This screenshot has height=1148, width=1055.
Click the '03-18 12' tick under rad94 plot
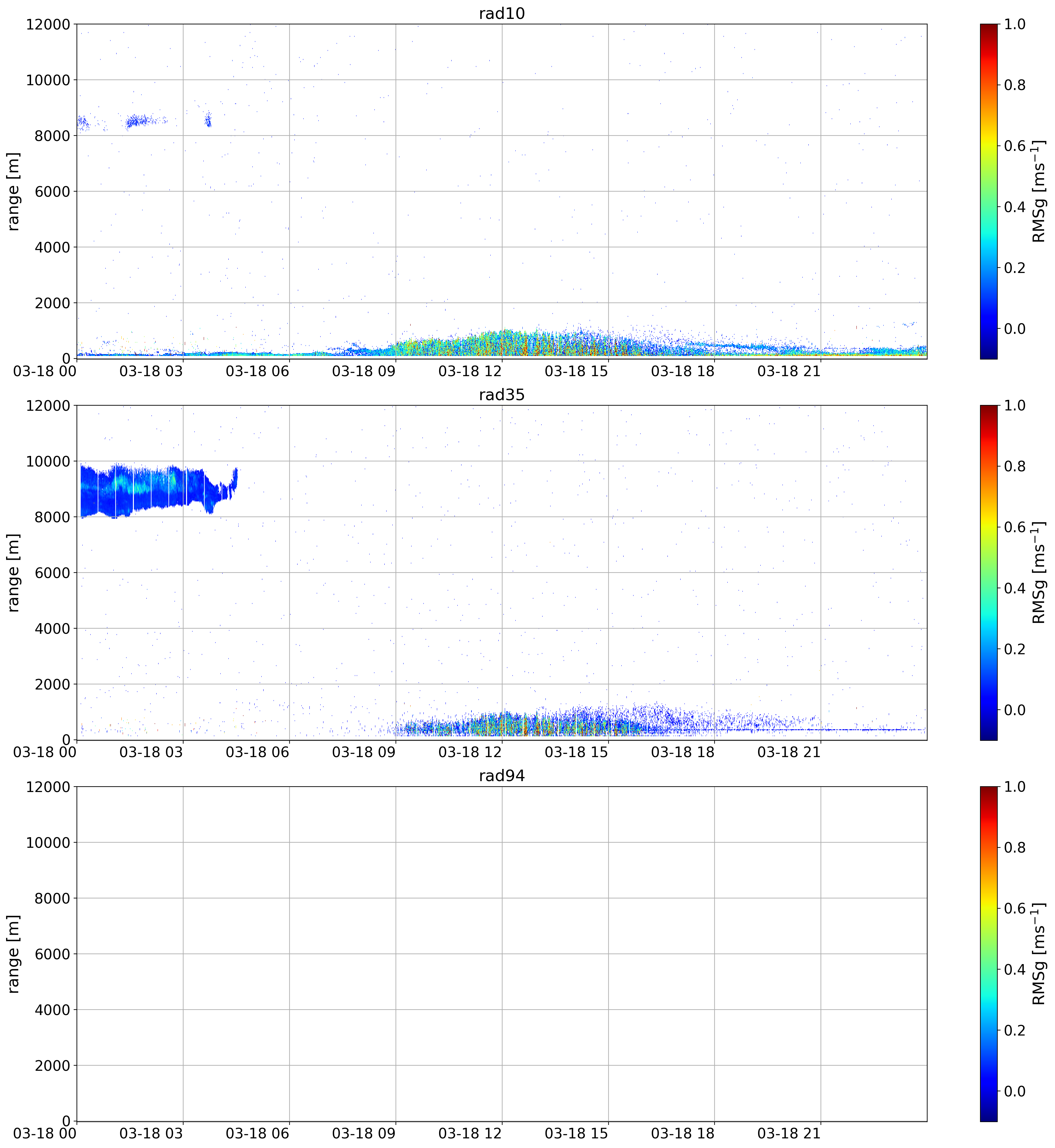coord(470,1134)
